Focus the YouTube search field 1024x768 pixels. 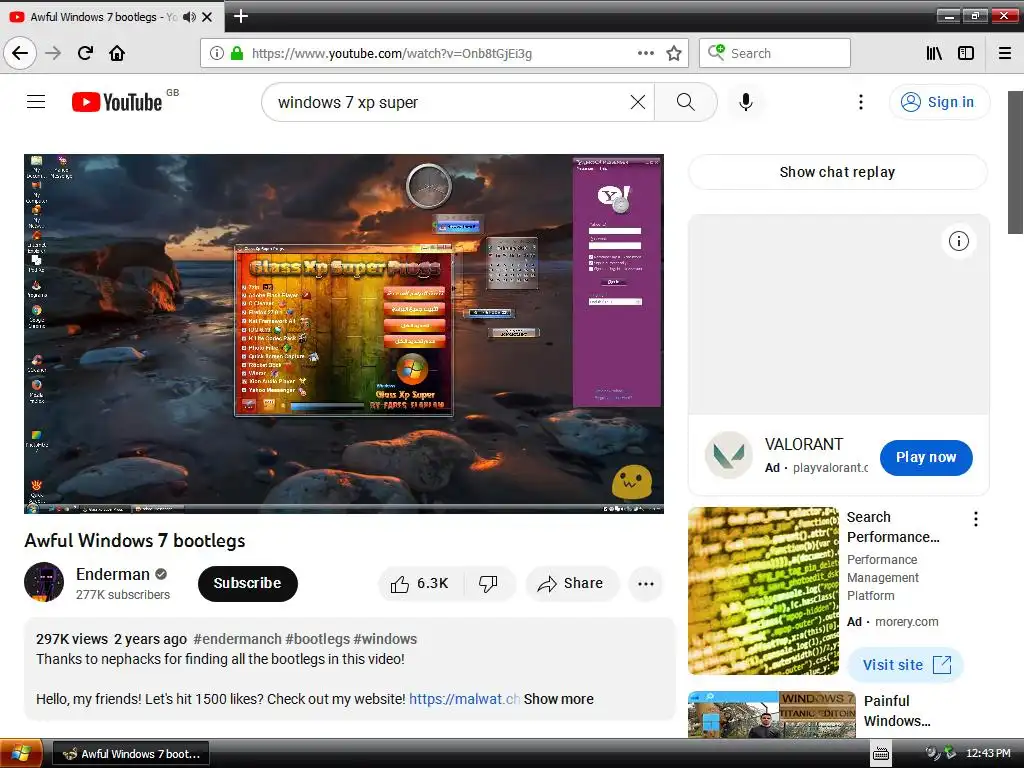coord(451,102)
